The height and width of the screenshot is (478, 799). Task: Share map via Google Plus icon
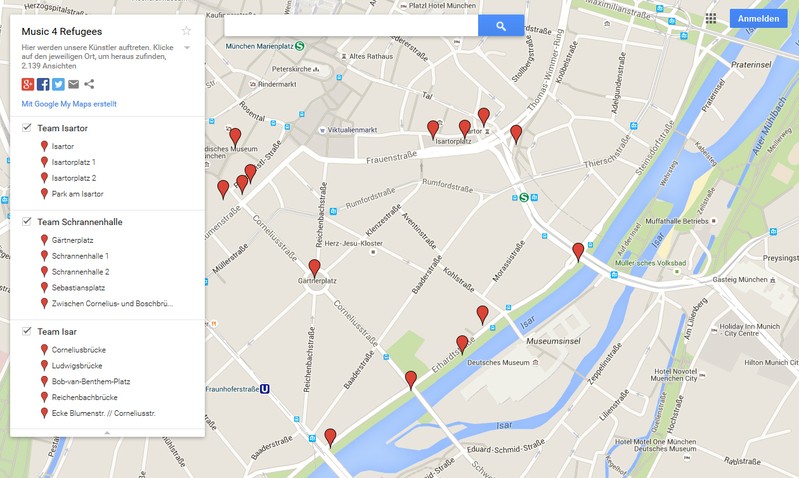(28, 84)
